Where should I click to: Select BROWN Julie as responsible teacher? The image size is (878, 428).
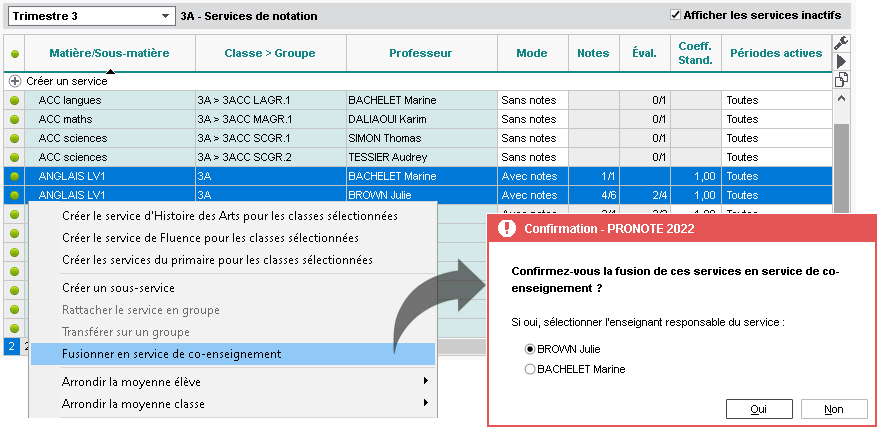pos(529,349)
